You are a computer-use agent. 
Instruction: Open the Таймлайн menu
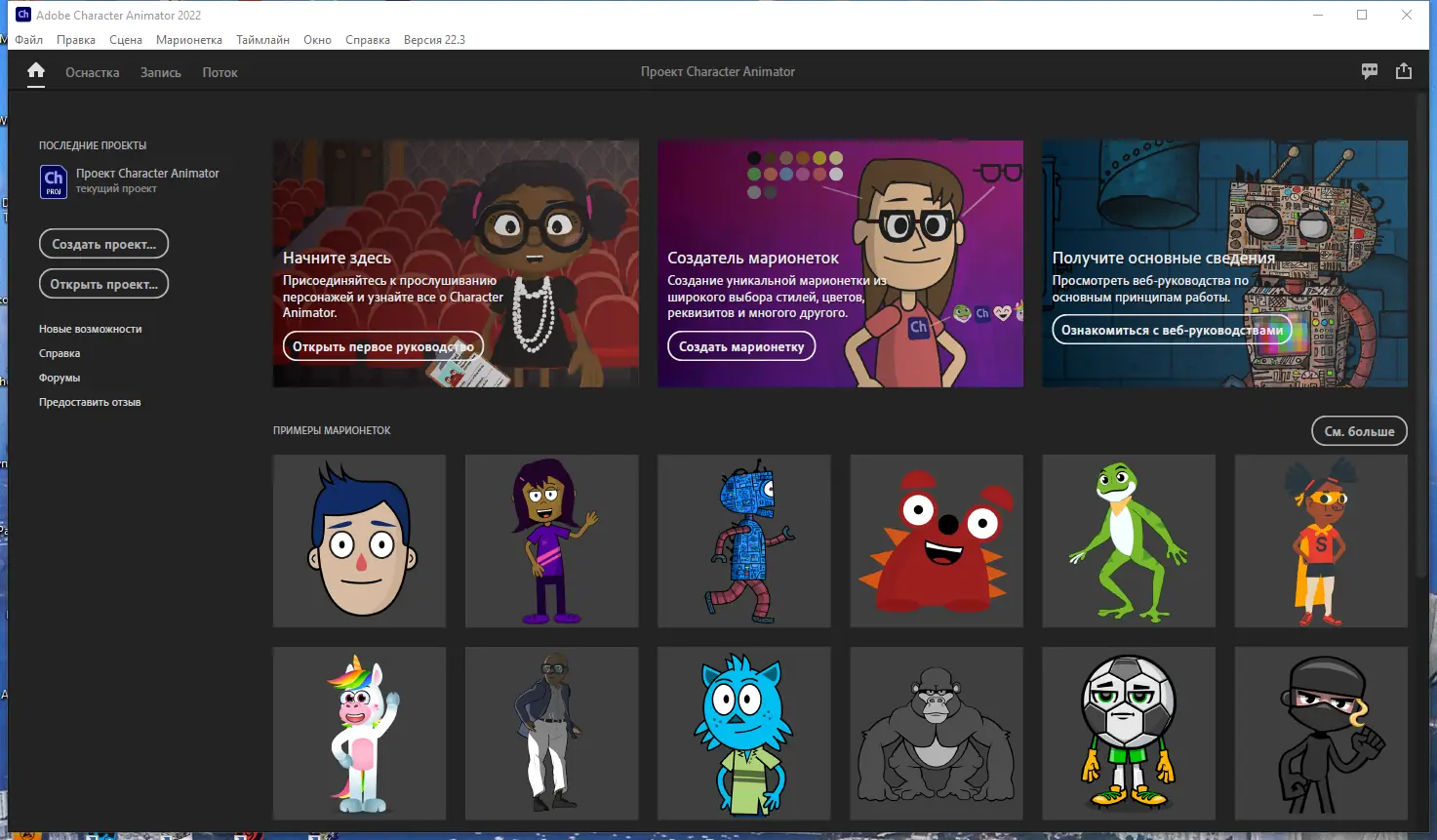tap(261, 39)
